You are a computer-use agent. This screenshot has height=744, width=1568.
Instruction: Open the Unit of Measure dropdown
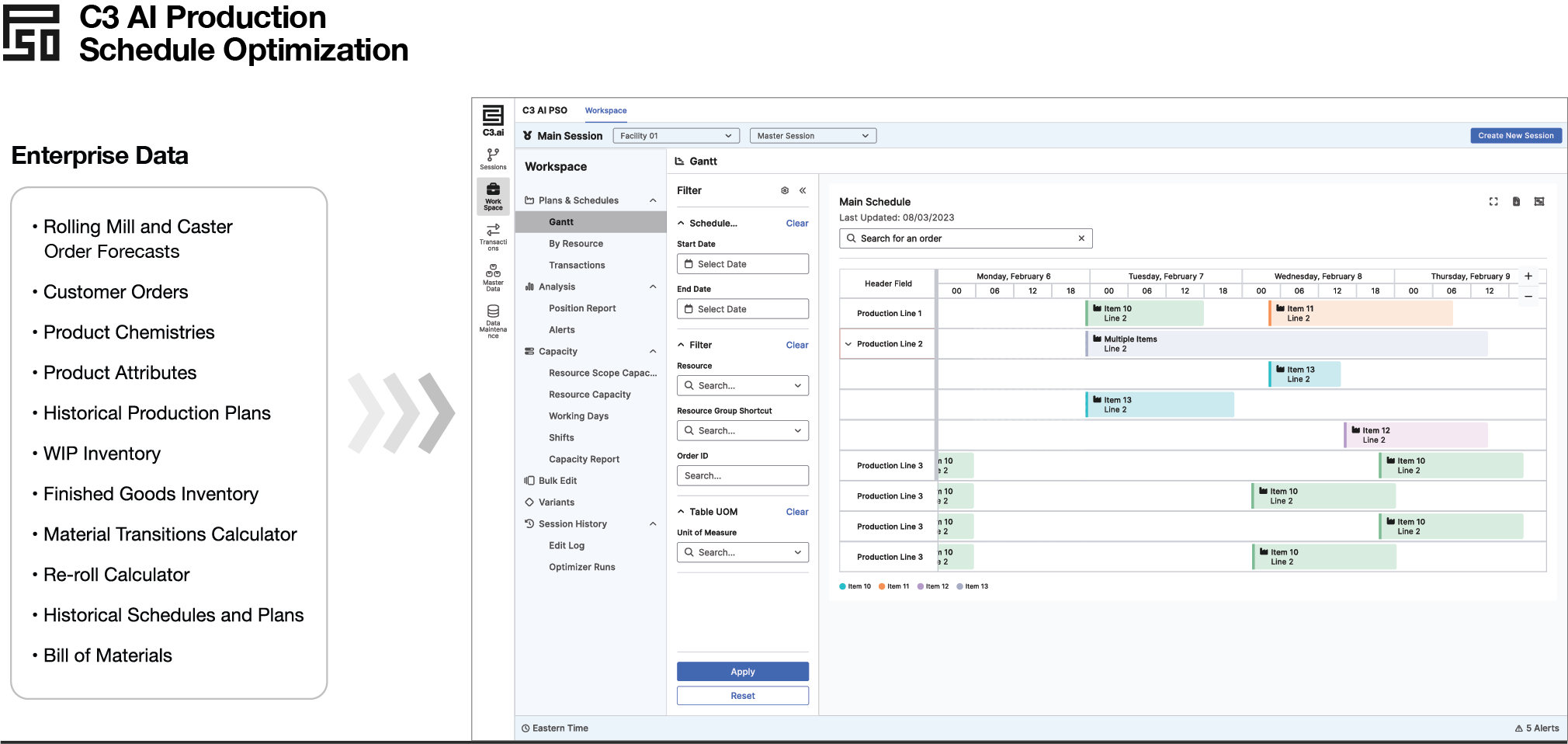click(x=743, y=553)
